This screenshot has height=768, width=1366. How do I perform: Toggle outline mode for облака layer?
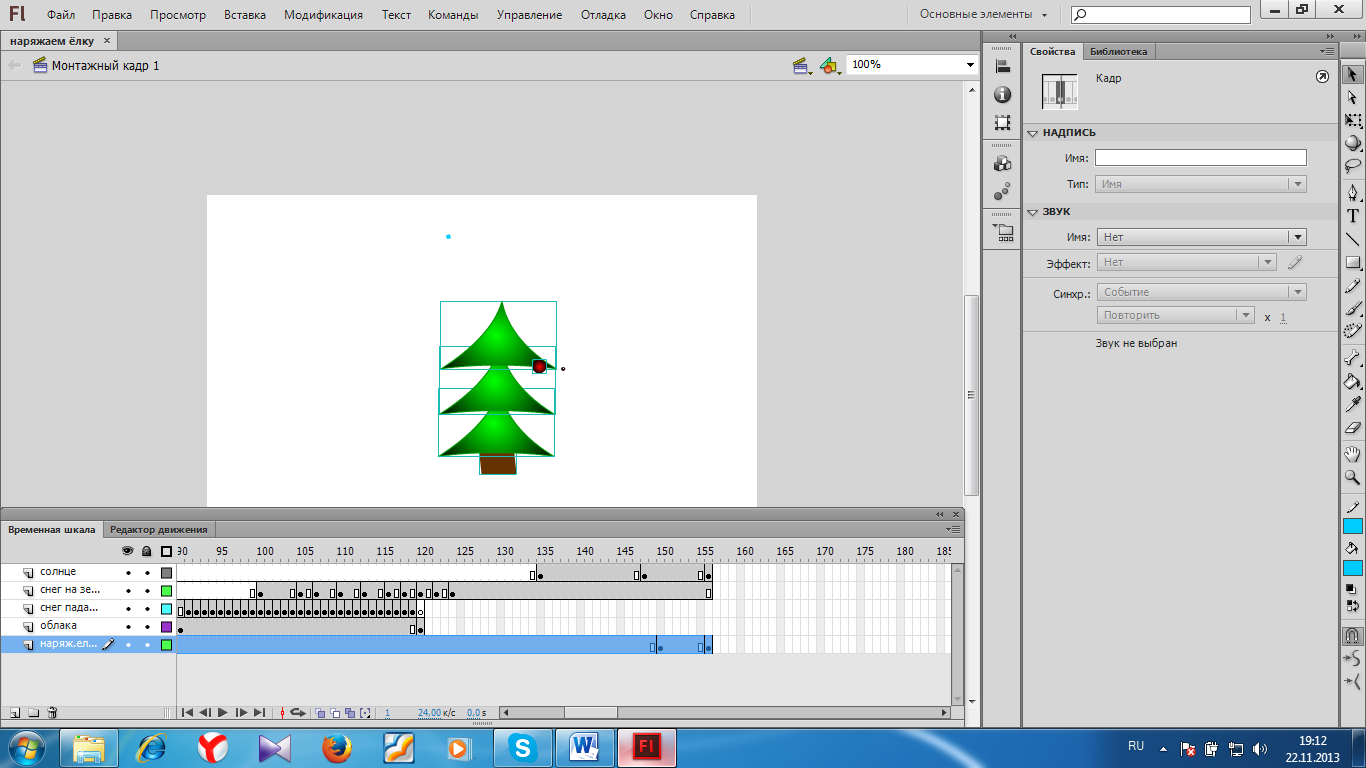point(166,627)
